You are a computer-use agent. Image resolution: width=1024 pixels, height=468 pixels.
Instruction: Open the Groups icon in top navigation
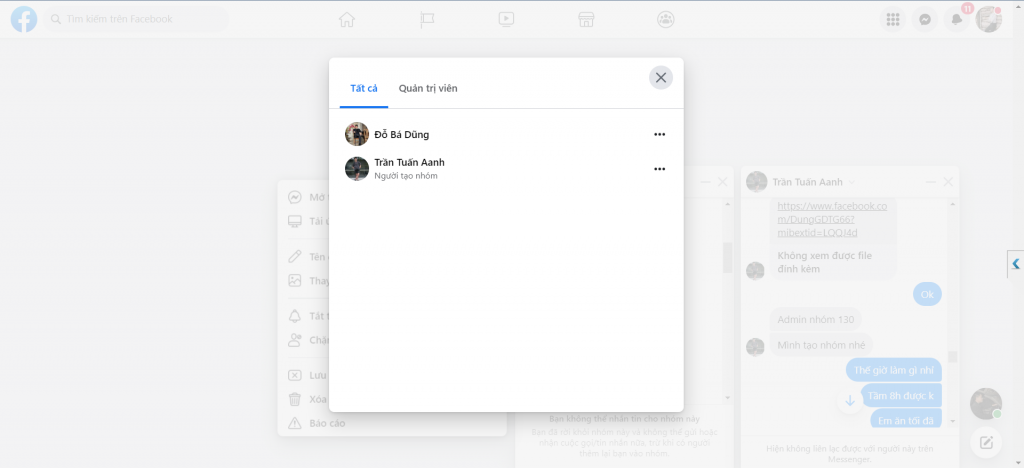click(666, 19)
